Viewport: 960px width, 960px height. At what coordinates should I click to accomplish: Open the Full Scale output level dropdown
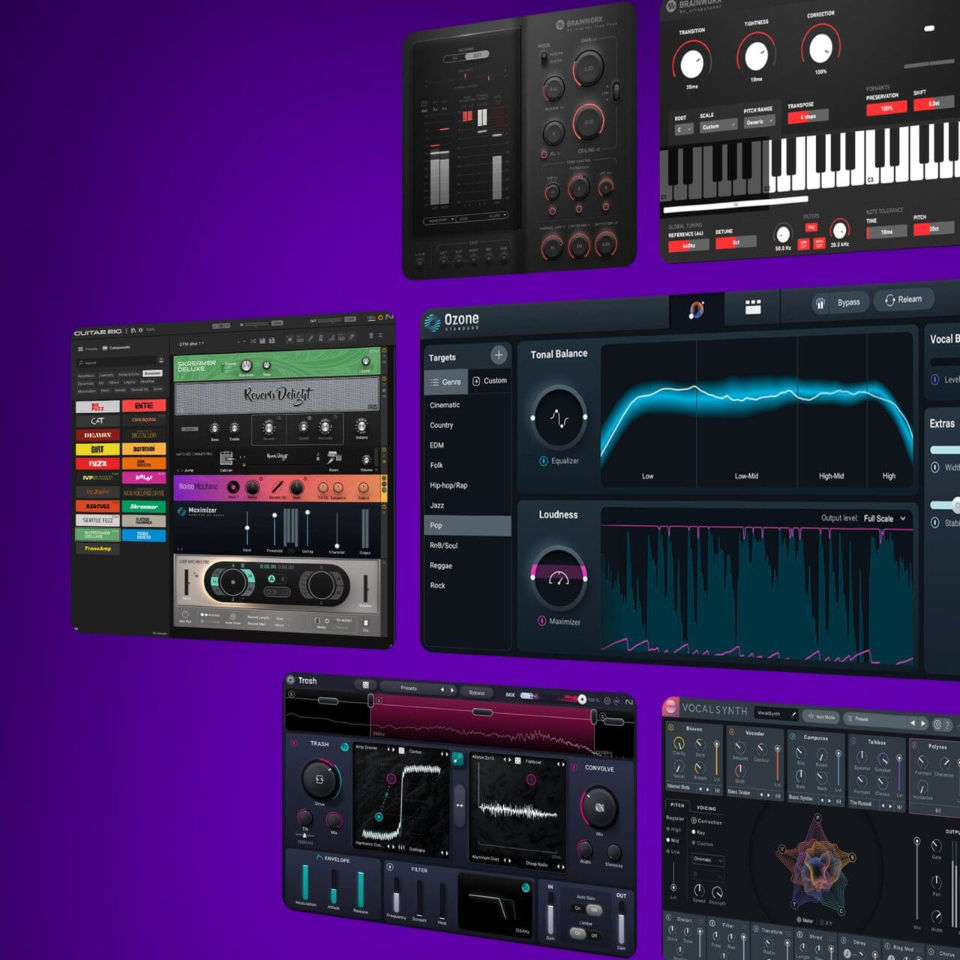point(882,518)
